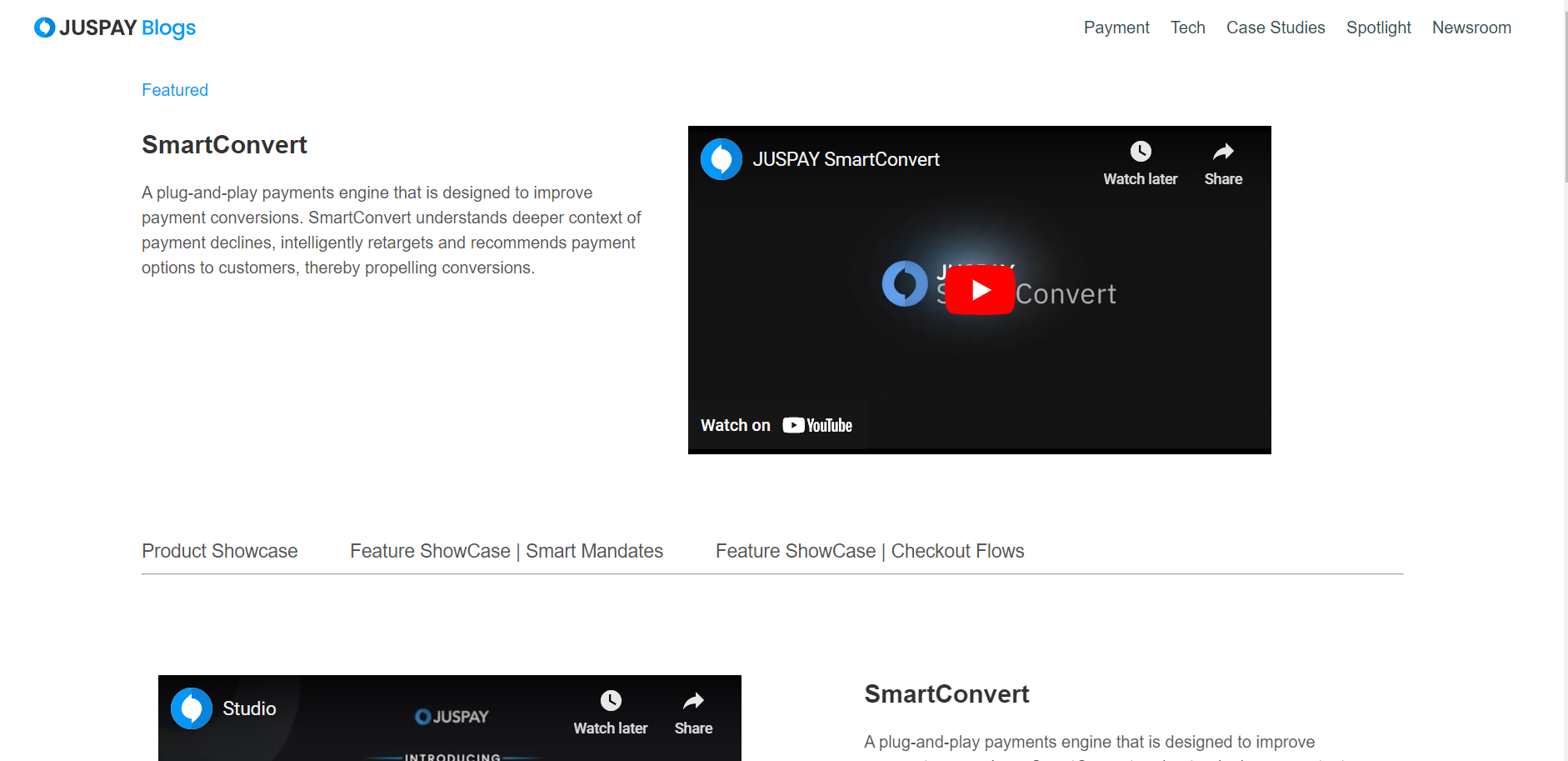
Task: Click the YouTube logo next to Watch on
Action: [817, 425]
